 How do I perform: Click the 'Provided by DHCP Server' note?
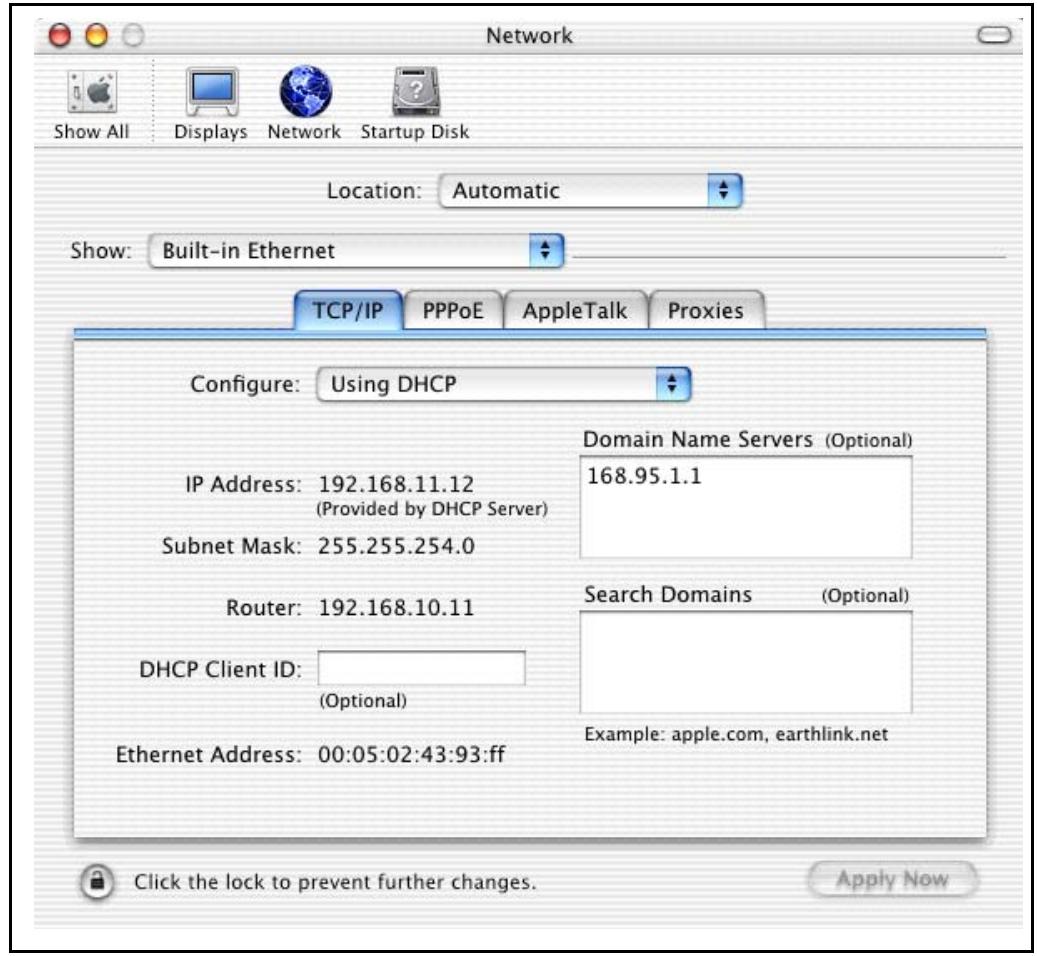tap(432, 509)
